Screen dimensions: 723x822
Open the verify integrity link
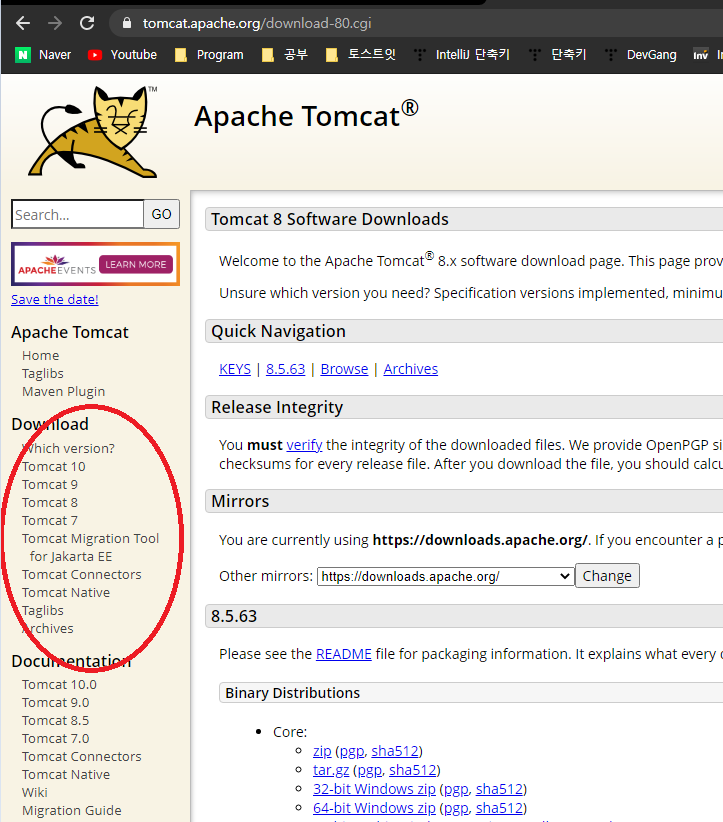click(304, 445)
